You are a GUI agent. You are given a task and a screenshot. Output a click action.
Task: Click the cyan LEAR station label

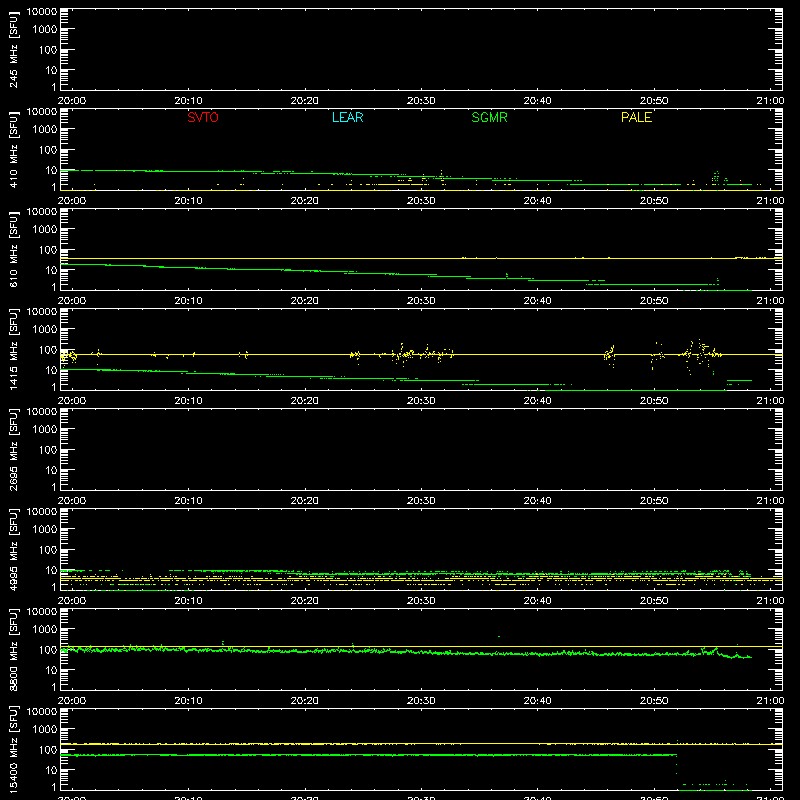tap(347, 117)
